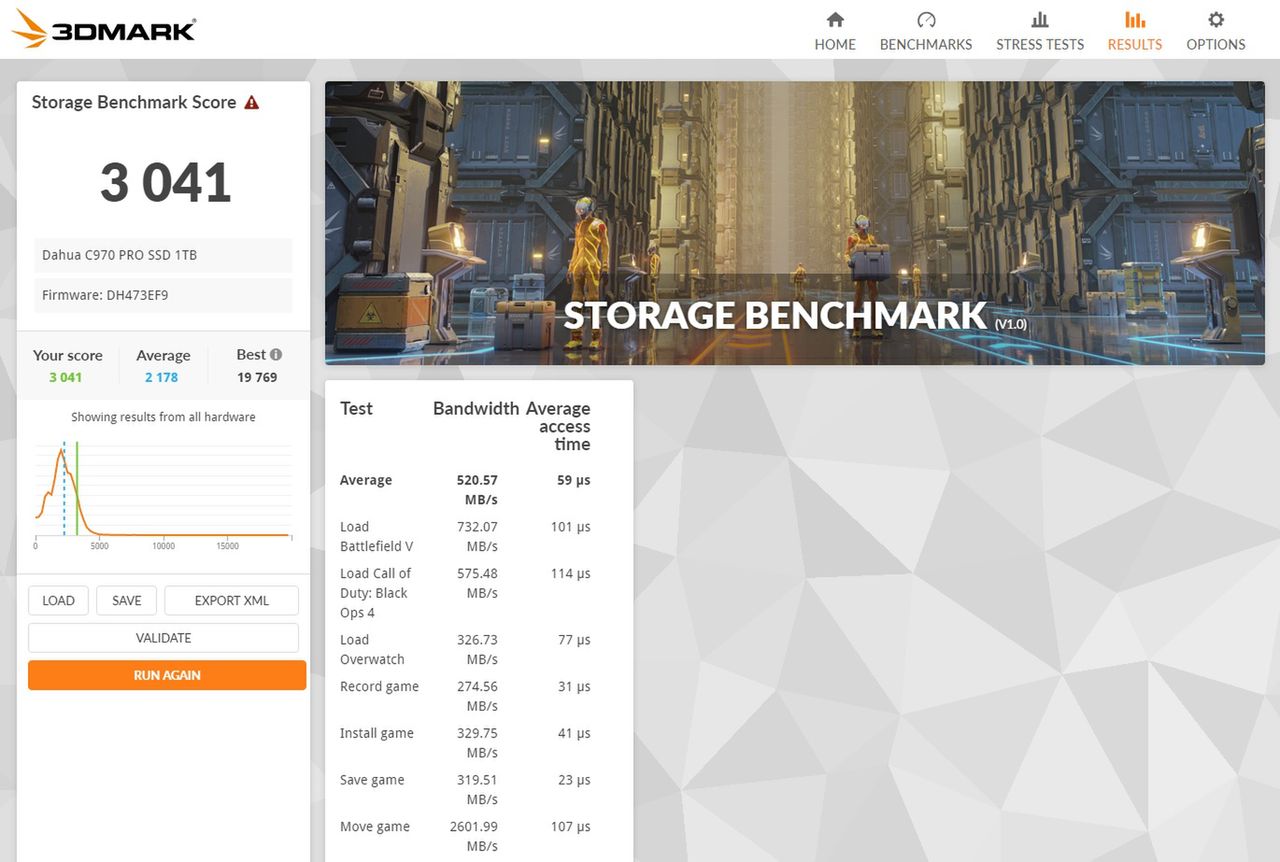The image size is (1280, 862).
Task: Click the 59 µs average access time
Action: [574, 480]
